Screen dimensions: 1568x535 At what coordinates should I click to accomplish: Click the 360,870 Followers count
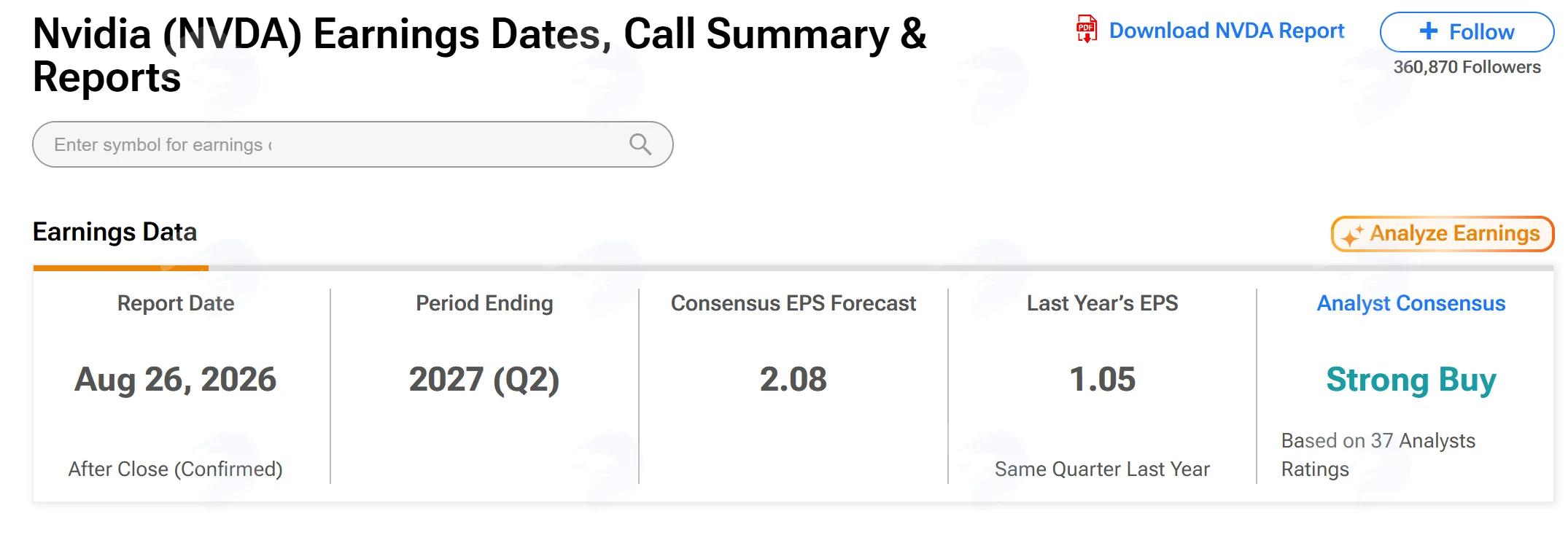(1467, 67)
